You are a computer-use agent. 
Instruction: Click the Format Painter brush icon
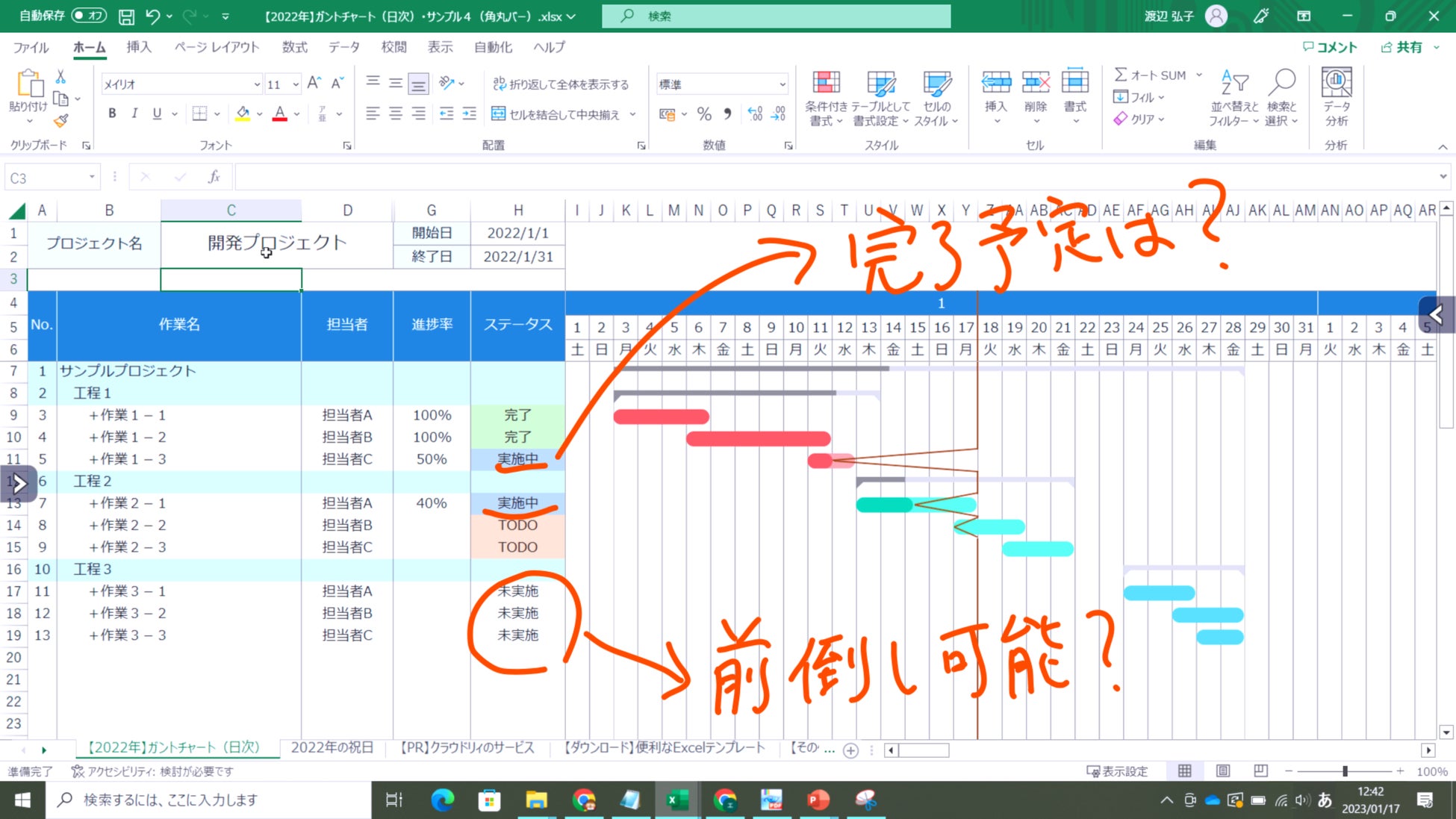coord(61,120)
